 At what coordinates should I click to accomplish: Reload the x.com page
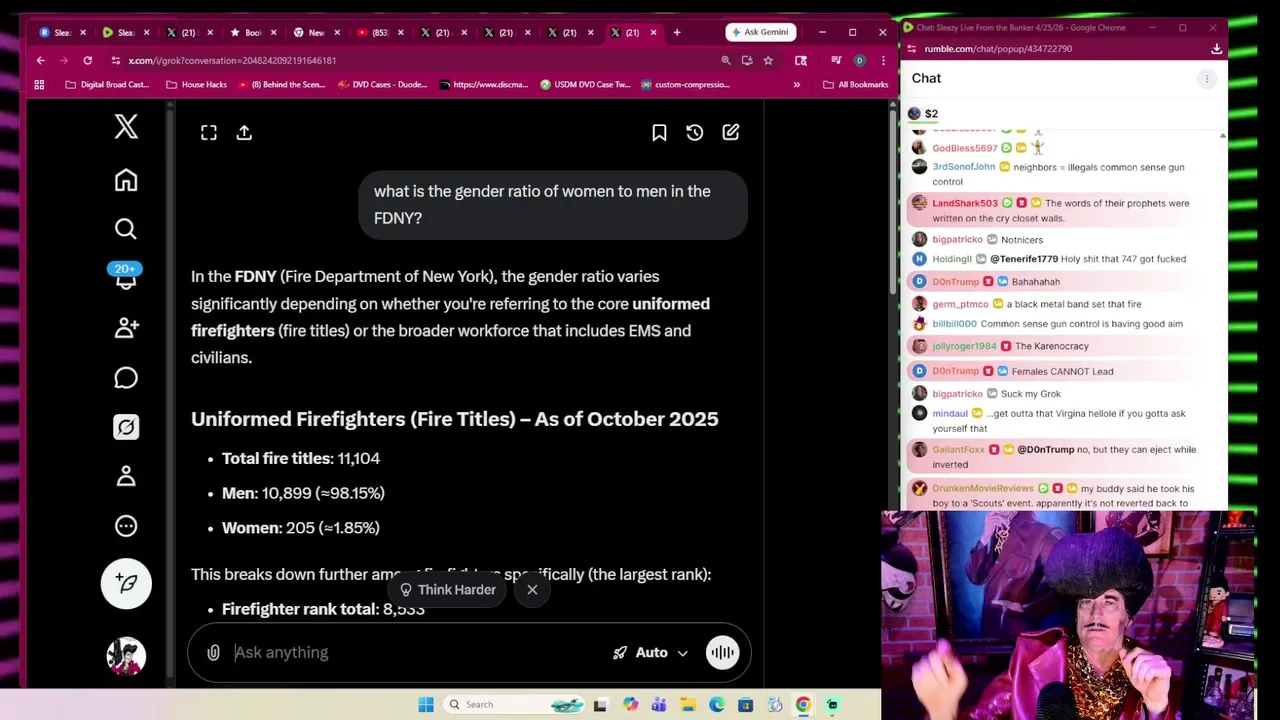tap(87, 60)
